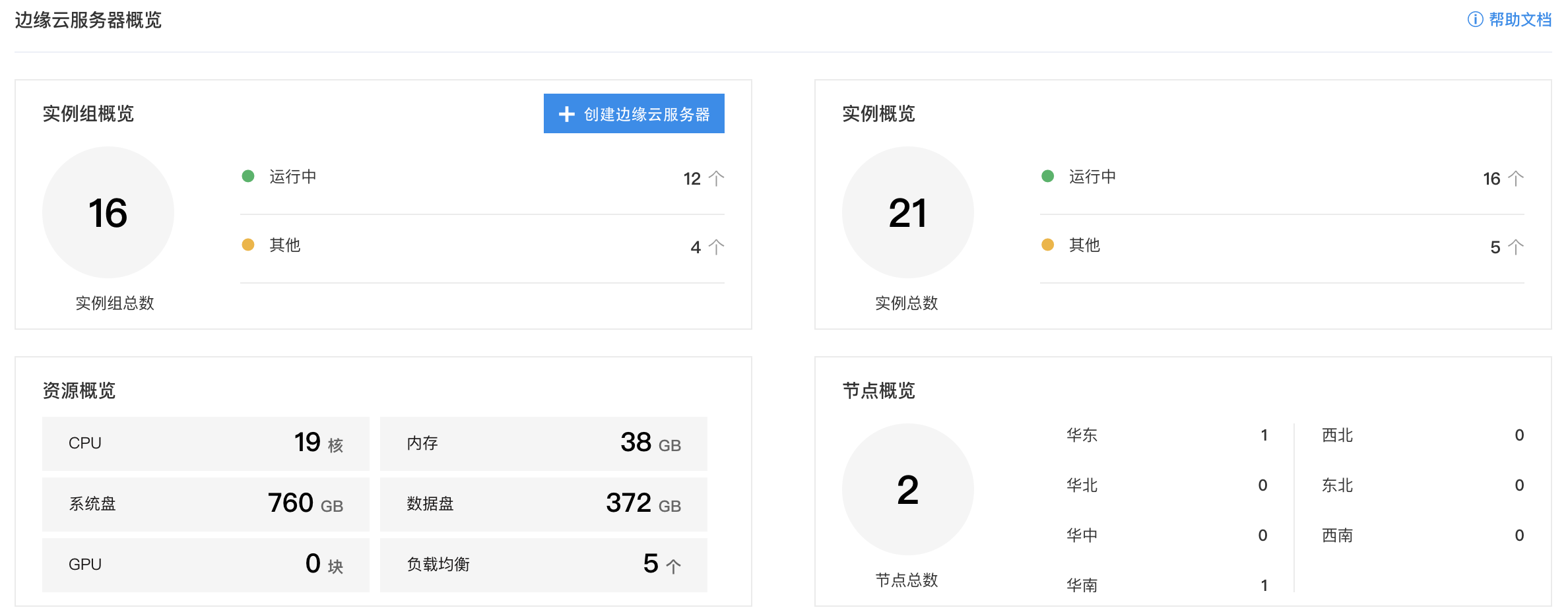This screenshot has width=1568, height=616.
Task: Click the orange 其他 dot in 实例概览
Action: 1047,245
